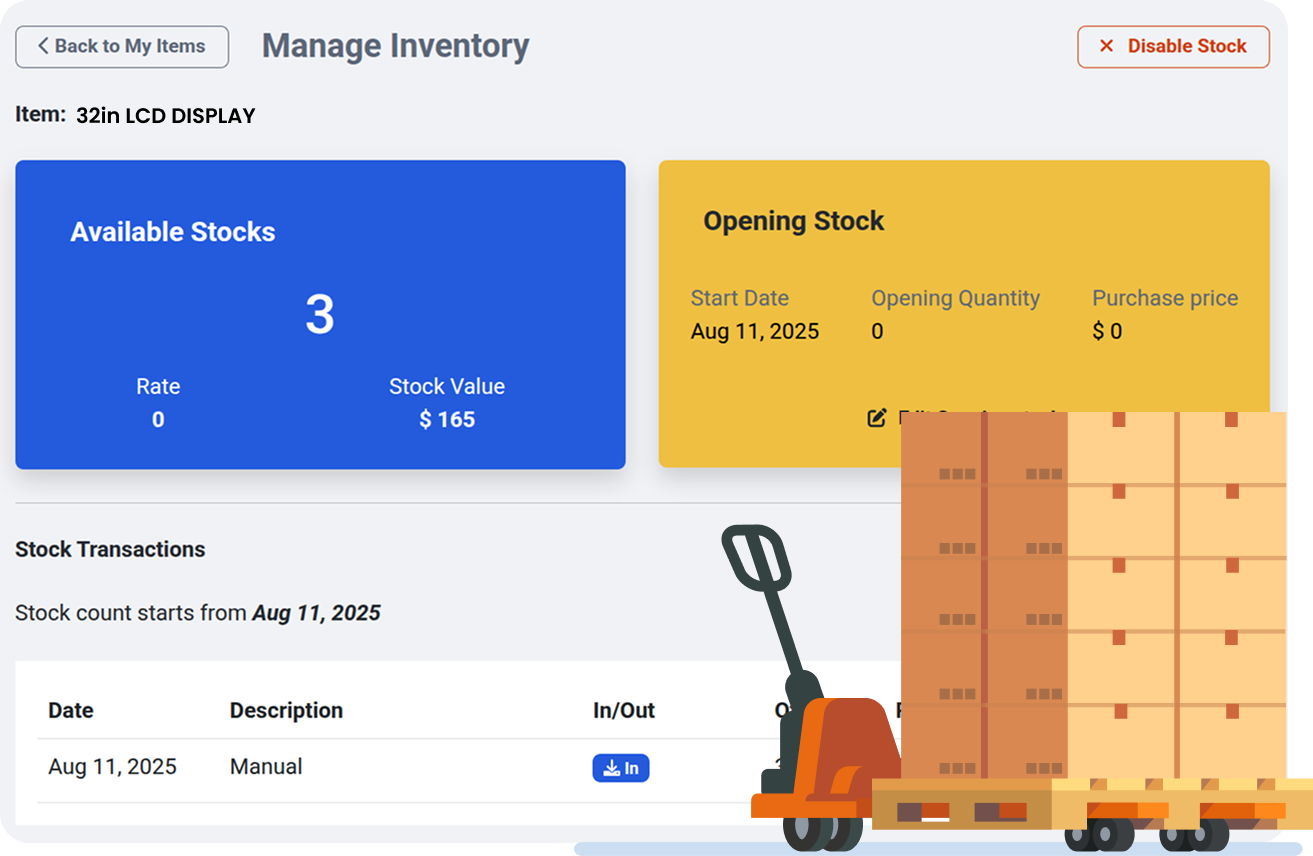Toggle Disable Stock for this item
Image resolution: width=1313 pixels, height=856 pixels.
click(x=1173, y=46)
